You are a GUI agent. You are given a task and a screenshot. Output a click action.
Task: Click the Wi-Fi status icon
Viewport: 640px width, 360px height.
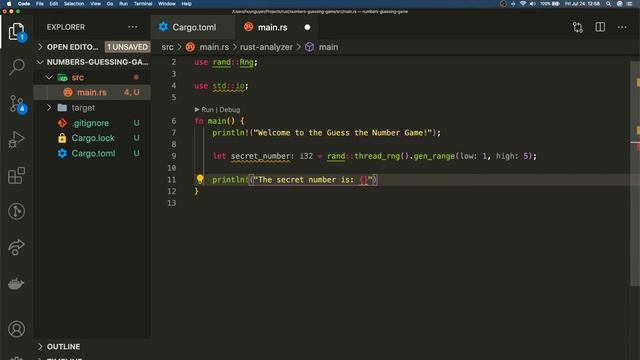523,4
